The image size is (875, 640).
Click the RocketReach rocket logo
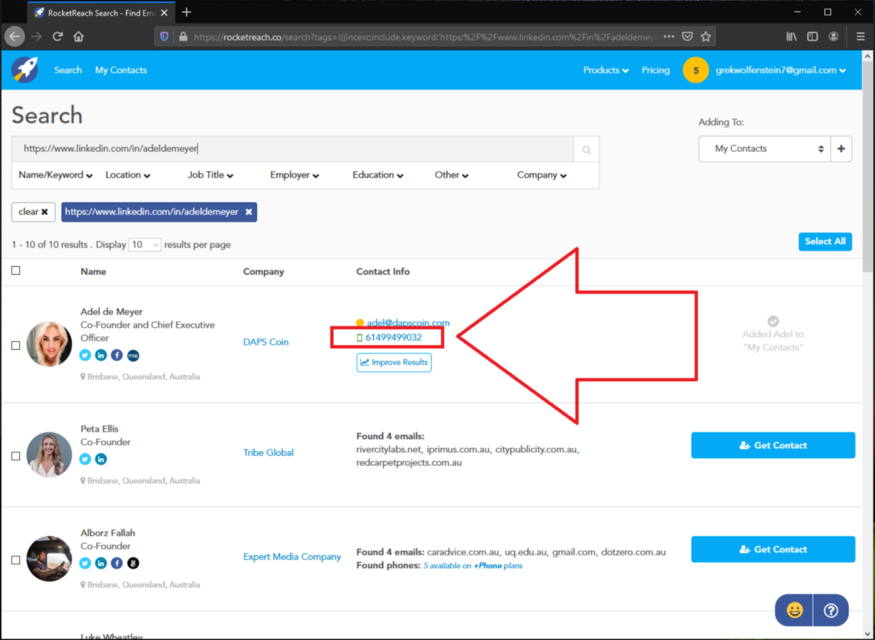pyautogui.click(x=25, y=70)
